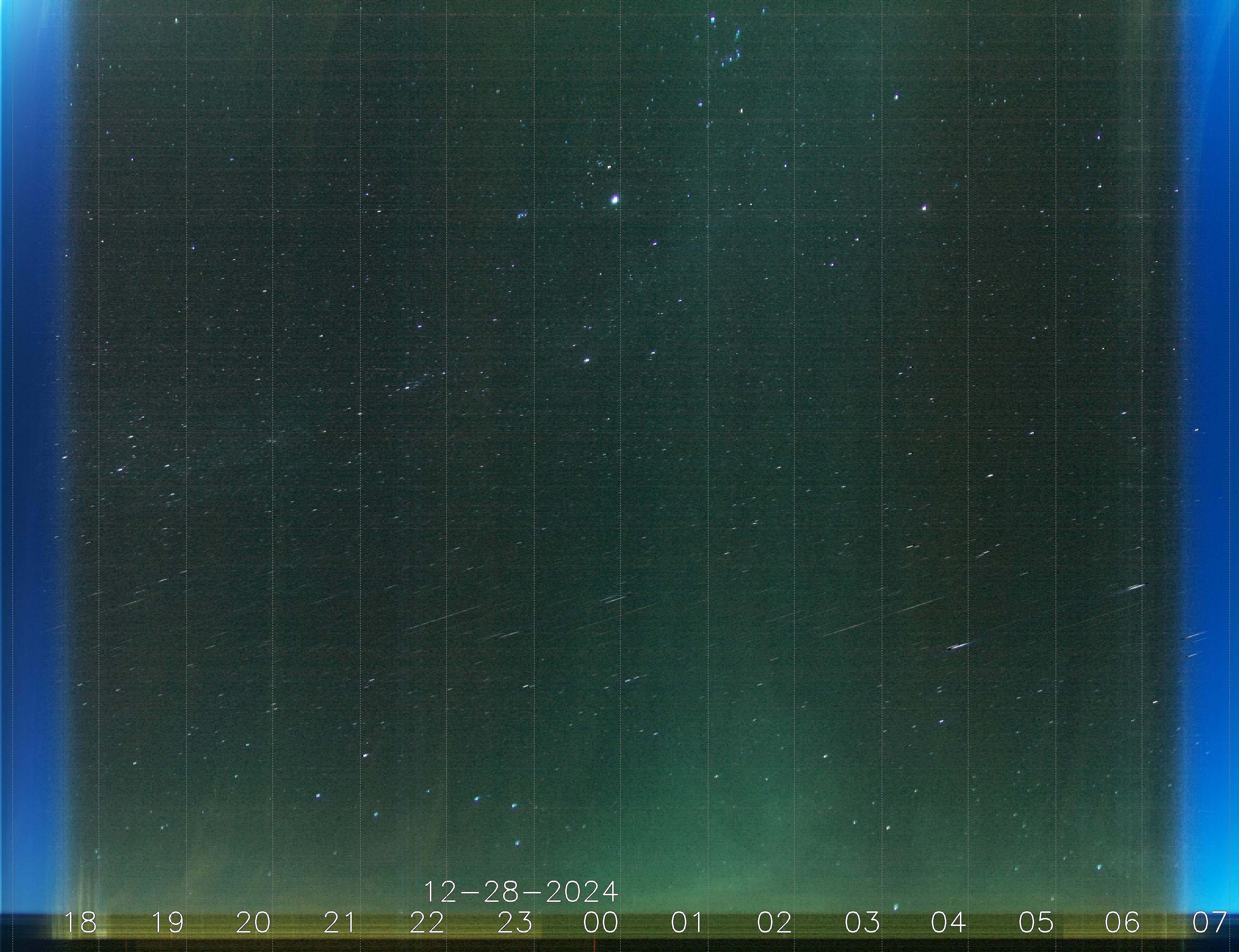
Task: Select the 05 hour marker
Action: click(1036, 923)
